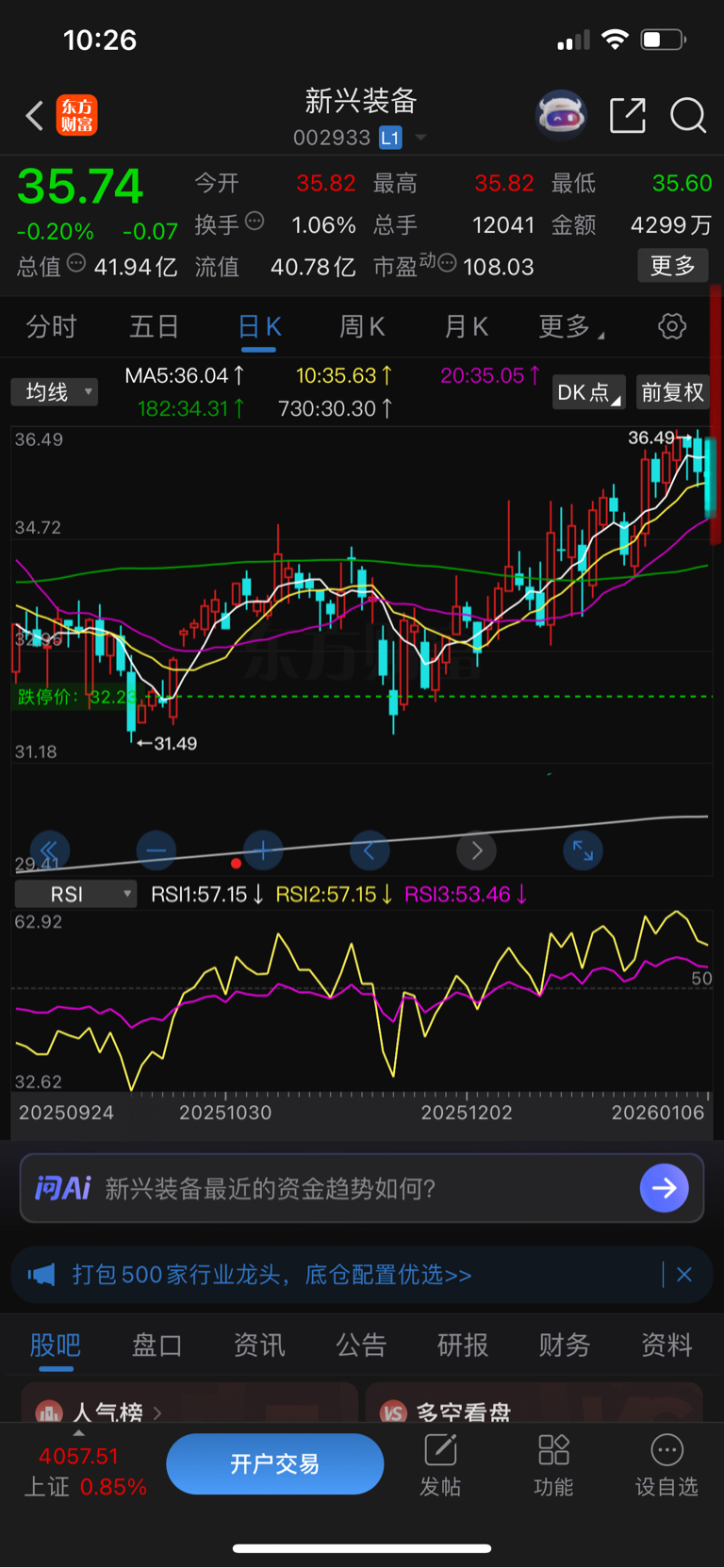Tap the green 182:34.31 MA value

coord(191,408)
